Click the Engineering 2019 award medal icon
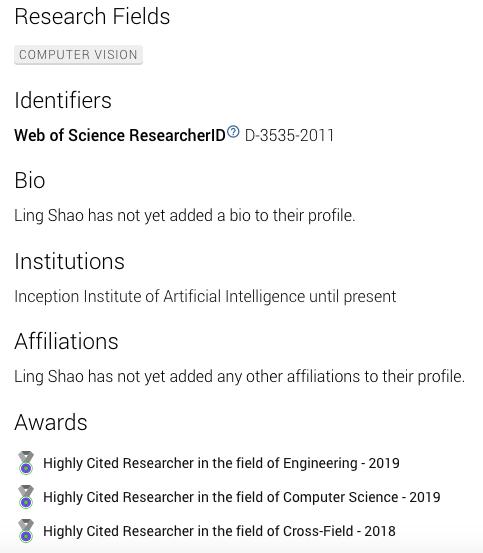 coord(26,462)
